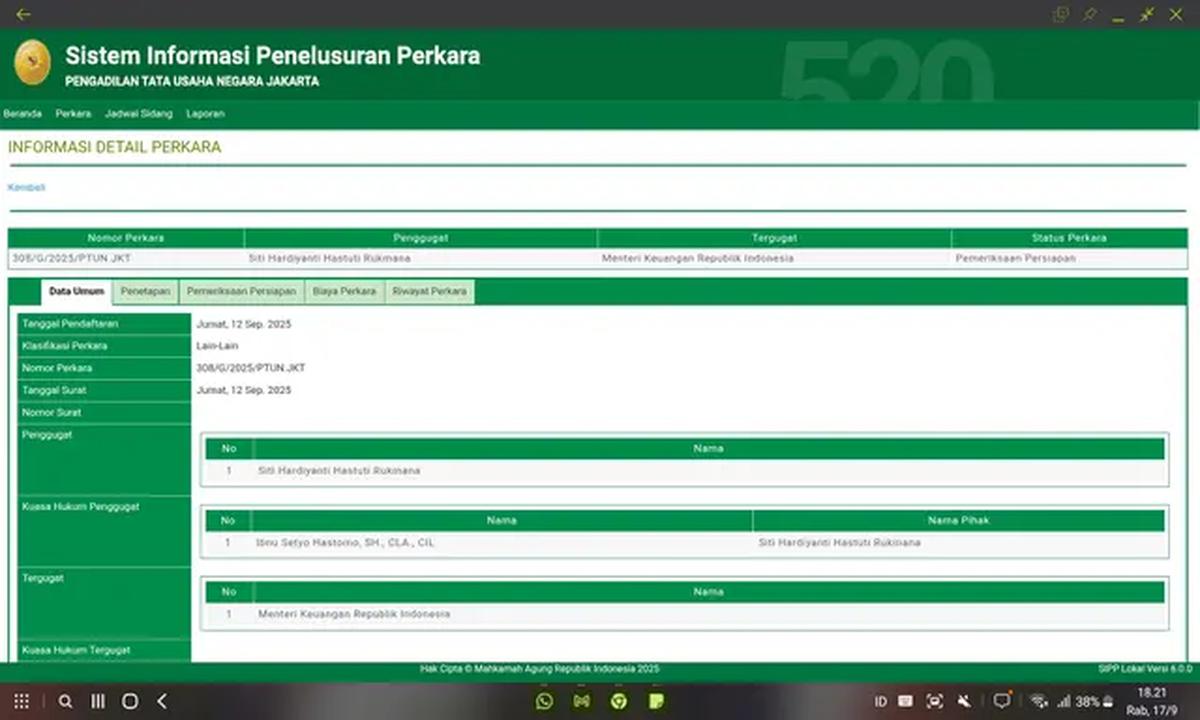Click Menteri Keuangan in Tergugat table
Image resolution: width=1200 pixels, height=720 pixels.
353,614
